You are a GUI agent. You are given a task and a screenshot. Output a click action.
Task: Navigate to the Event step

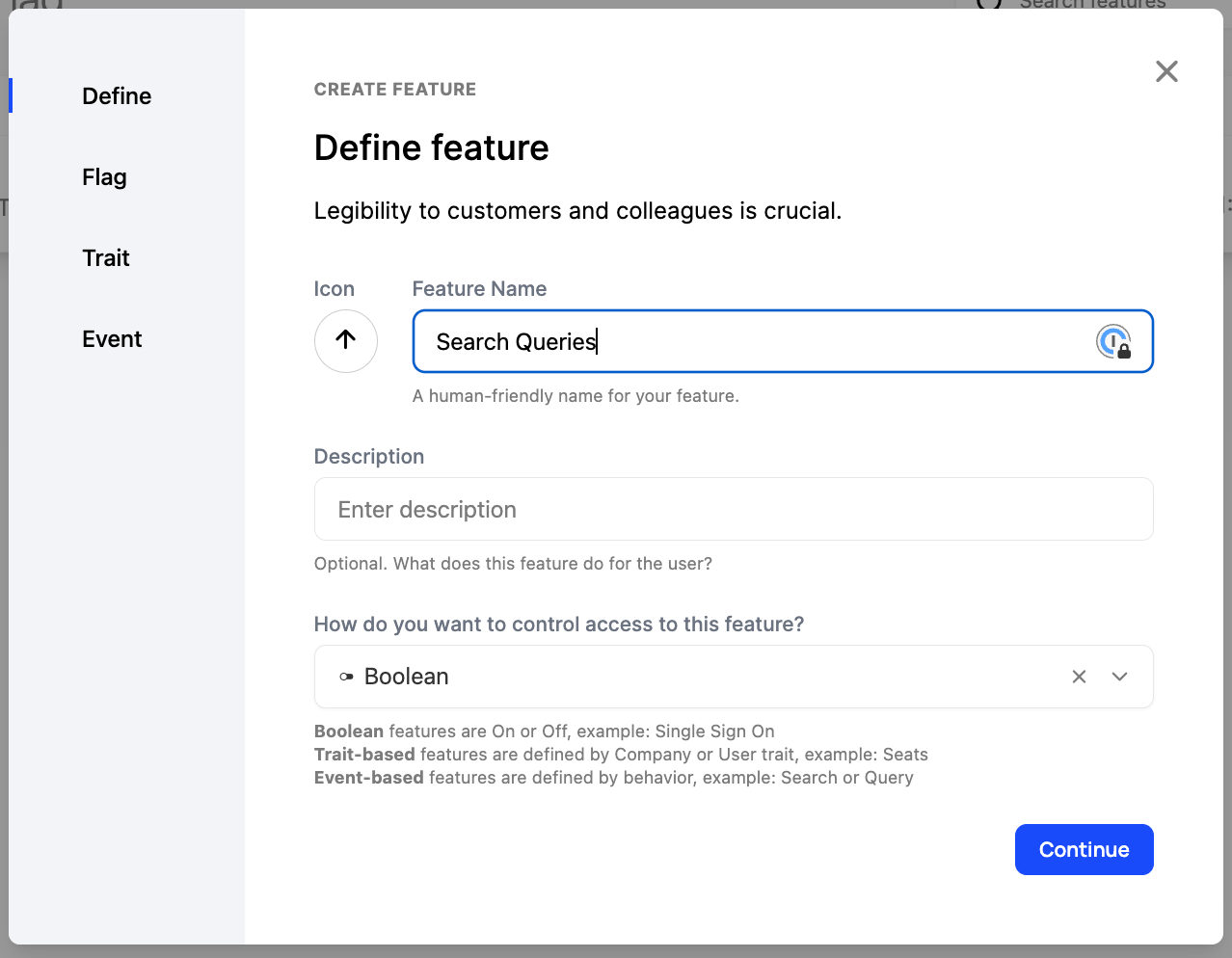point(111,338)
